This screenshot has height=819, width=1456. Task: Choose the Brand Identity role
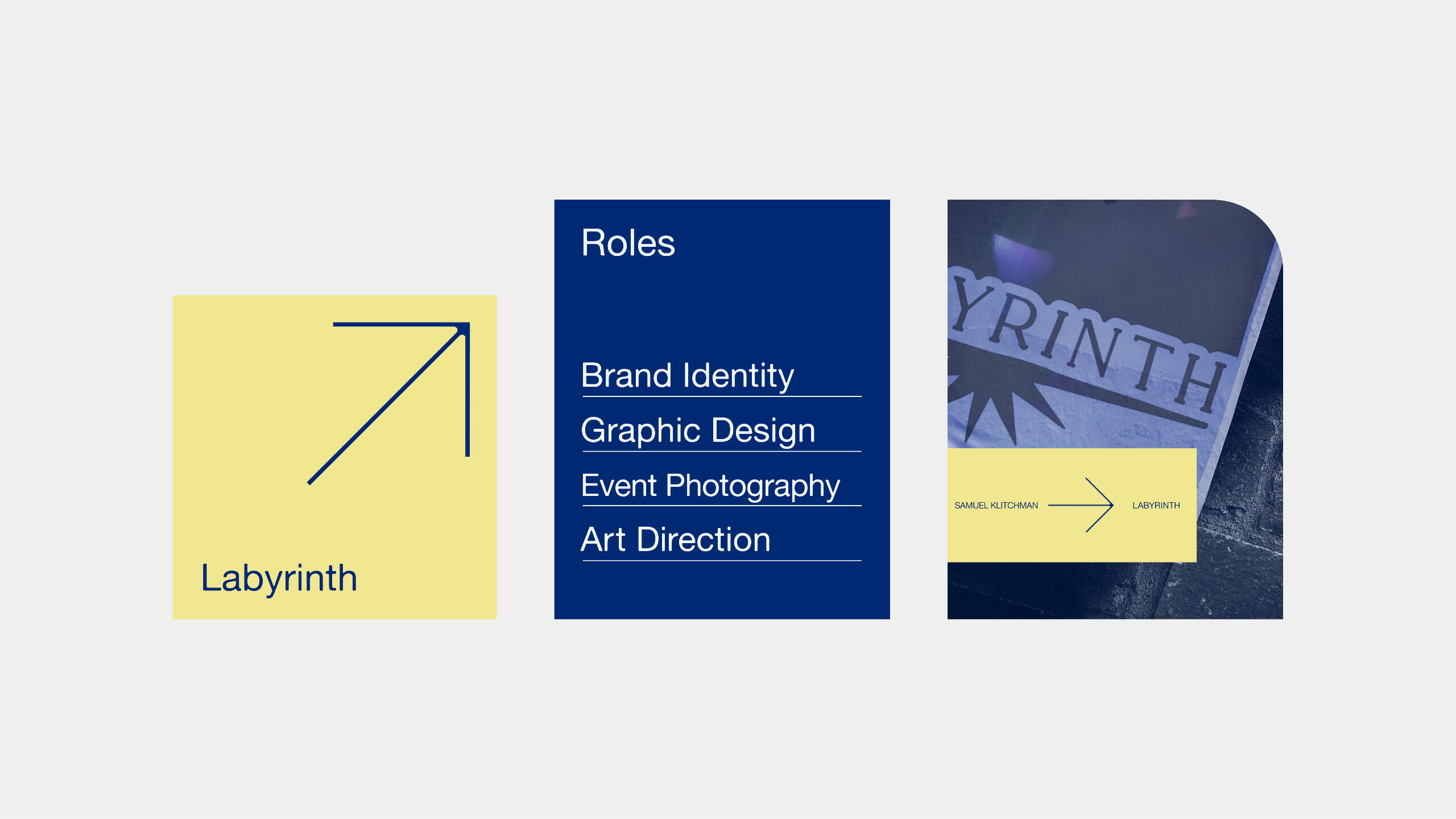click(687, 375)
